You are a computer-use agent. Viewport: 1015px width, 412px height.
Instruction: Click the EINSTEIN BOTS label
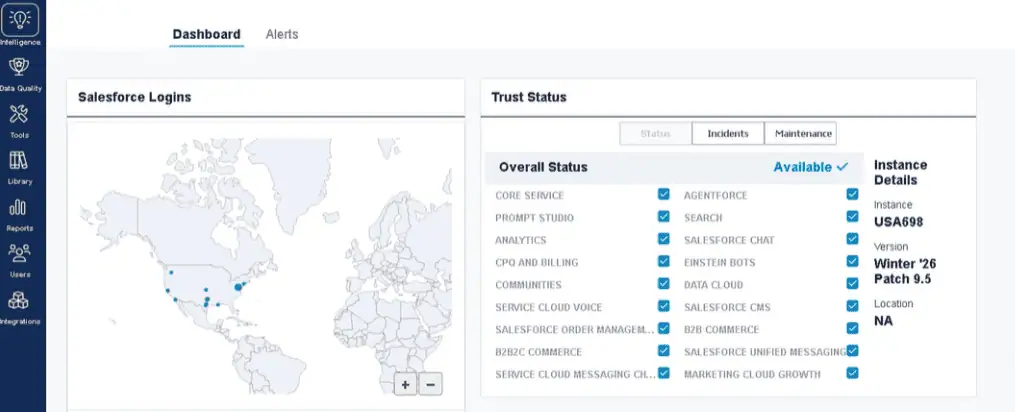[720, 263]
